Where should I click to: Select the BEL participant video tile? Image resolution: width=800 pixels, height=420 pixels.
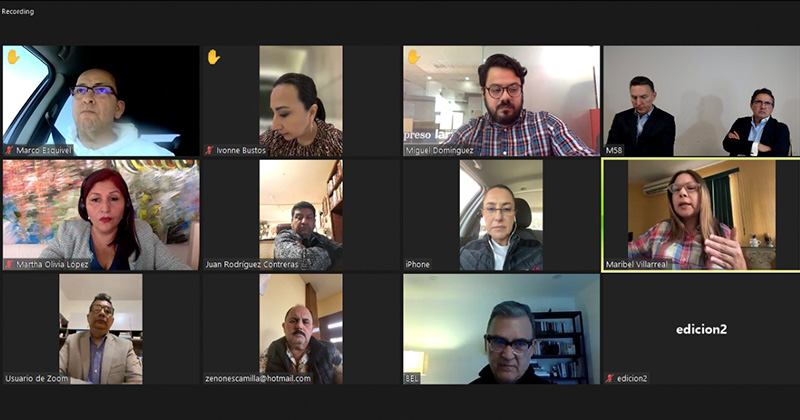[x=502, y=329]
